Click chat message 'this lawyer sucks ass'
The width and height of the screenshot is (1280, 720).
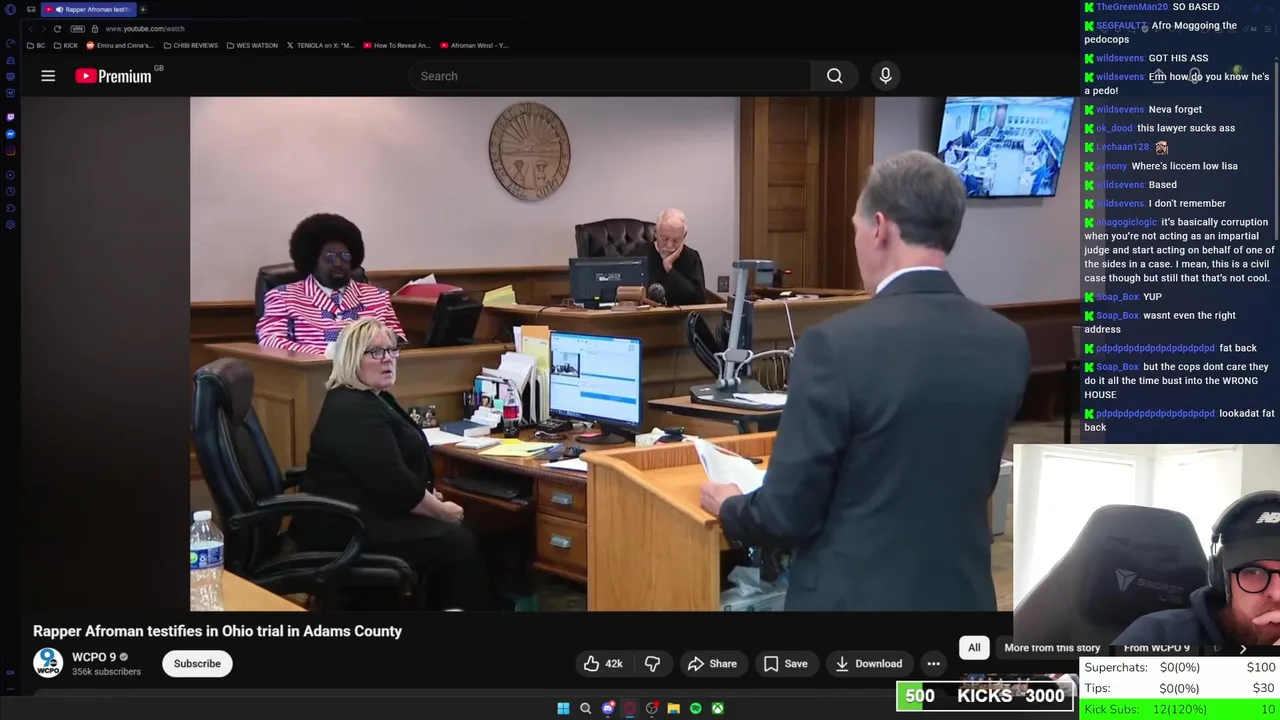pos(1186,128)
